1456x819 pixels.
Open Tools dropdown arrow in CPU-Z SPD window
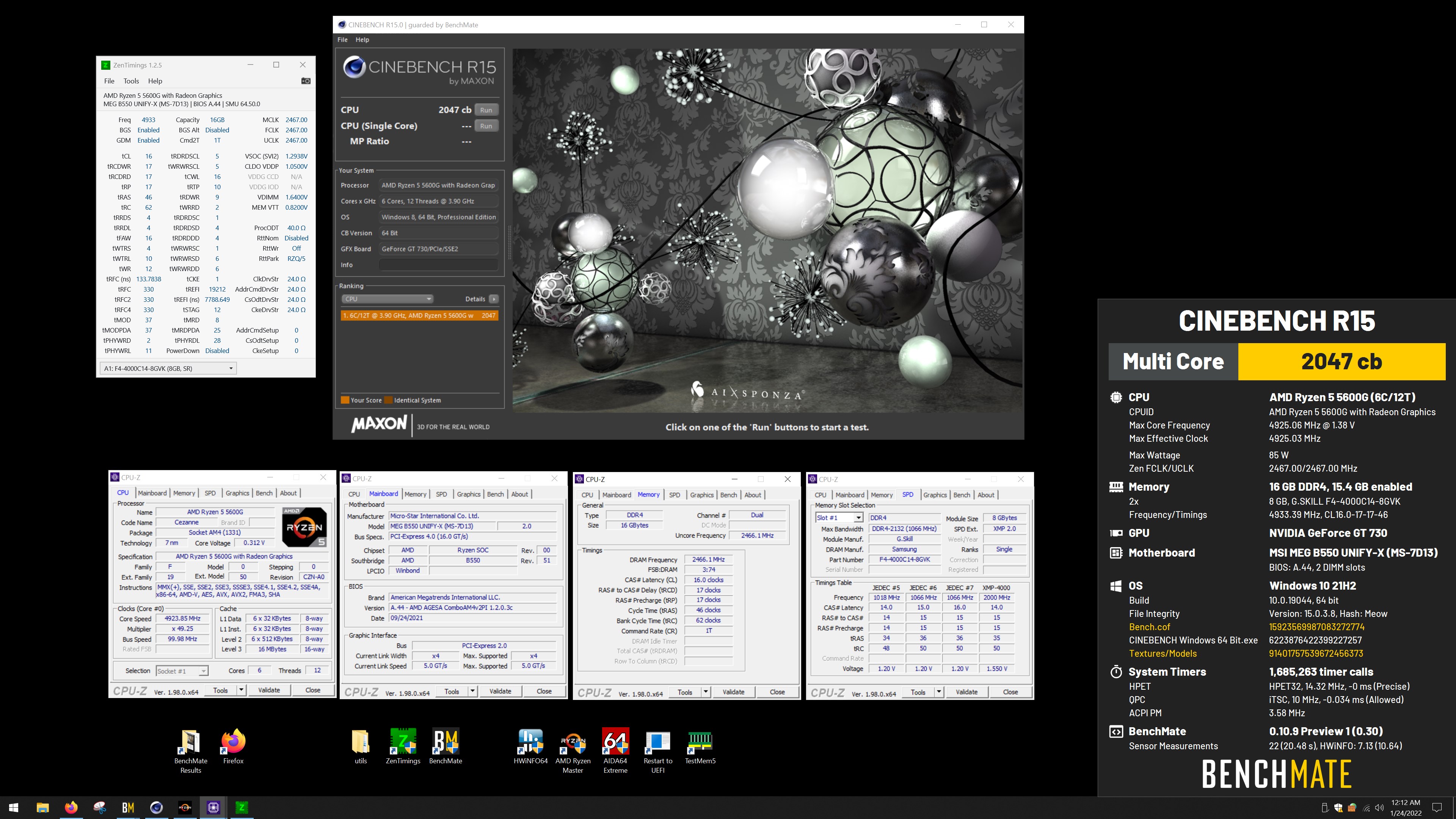(939, 692)
